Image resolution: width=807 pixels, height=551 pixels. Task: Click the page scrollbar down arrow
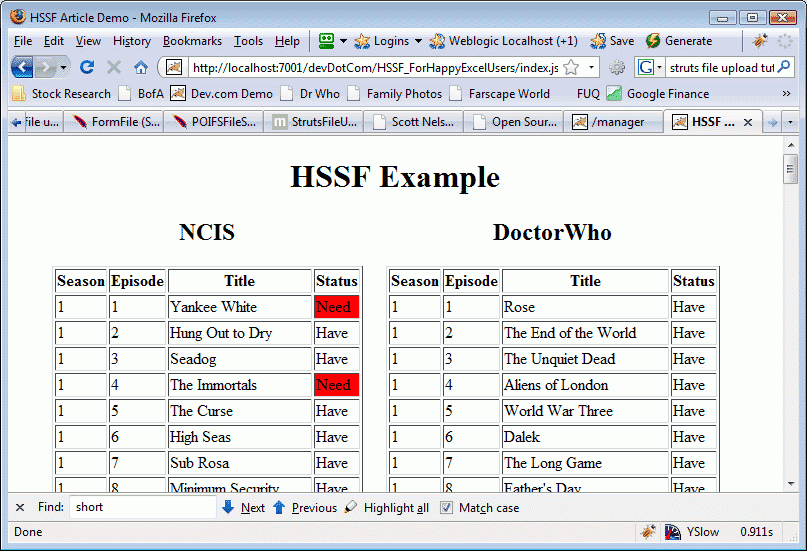(791, 484)
